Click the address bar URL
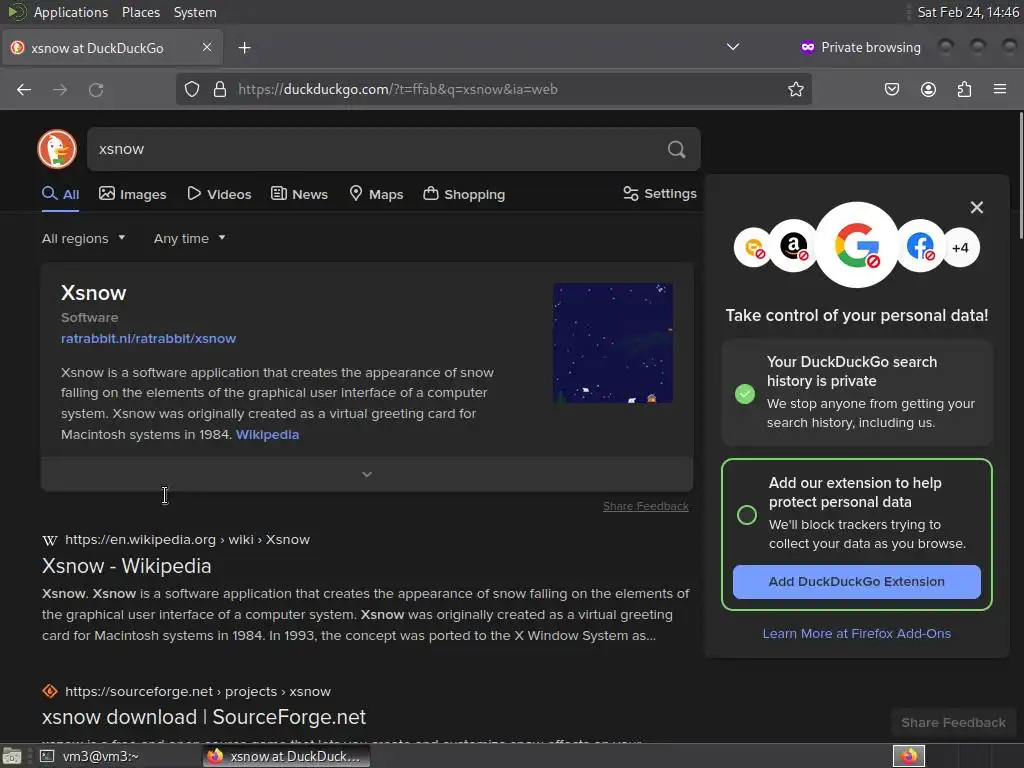The width and height of the screenshot is (1024, 768). click(398, 89)
